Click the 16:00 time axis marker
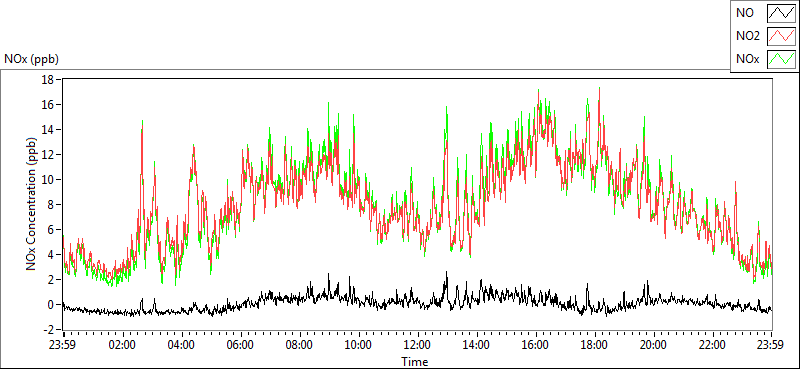 pyautogui.click(x=536, y=345)
